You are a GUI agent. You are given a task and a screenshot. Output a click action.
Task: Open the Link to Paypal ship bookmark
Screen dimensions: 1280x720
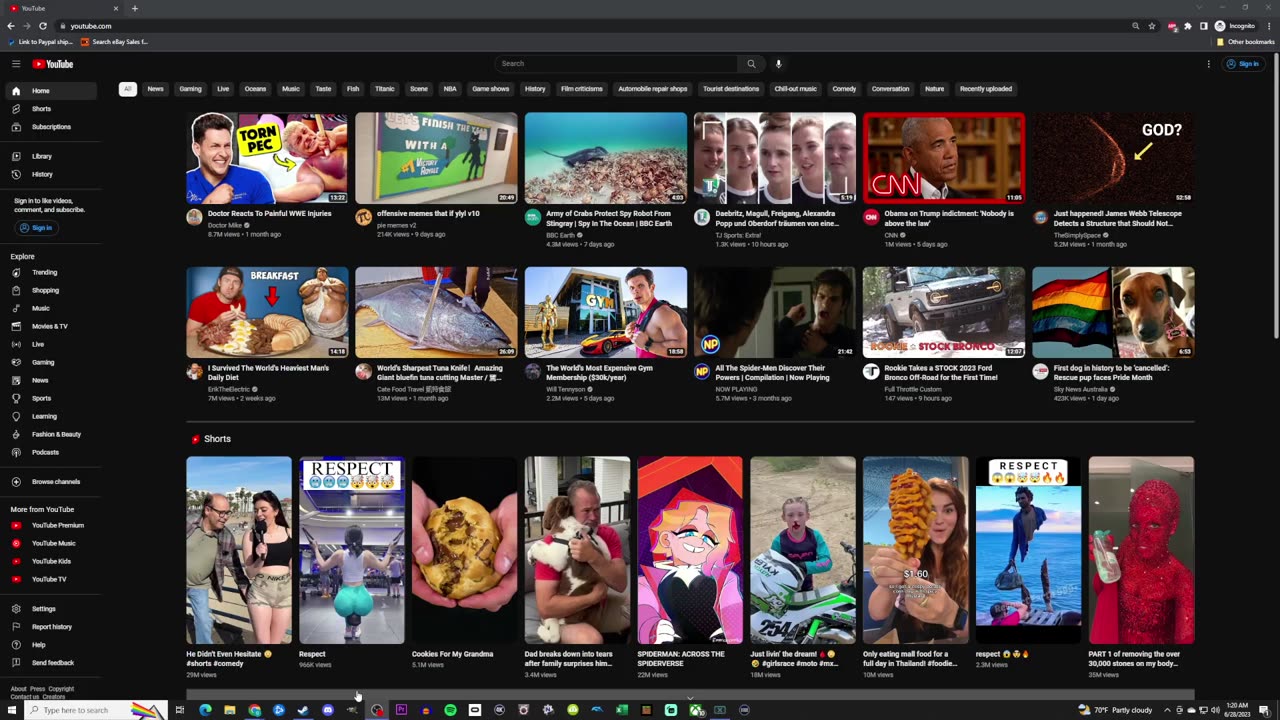[x=40, y=42]
